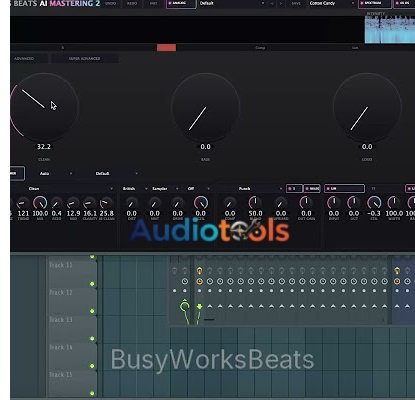Click the first orange lightbulb icon in the mixer

tap(199, 271)
